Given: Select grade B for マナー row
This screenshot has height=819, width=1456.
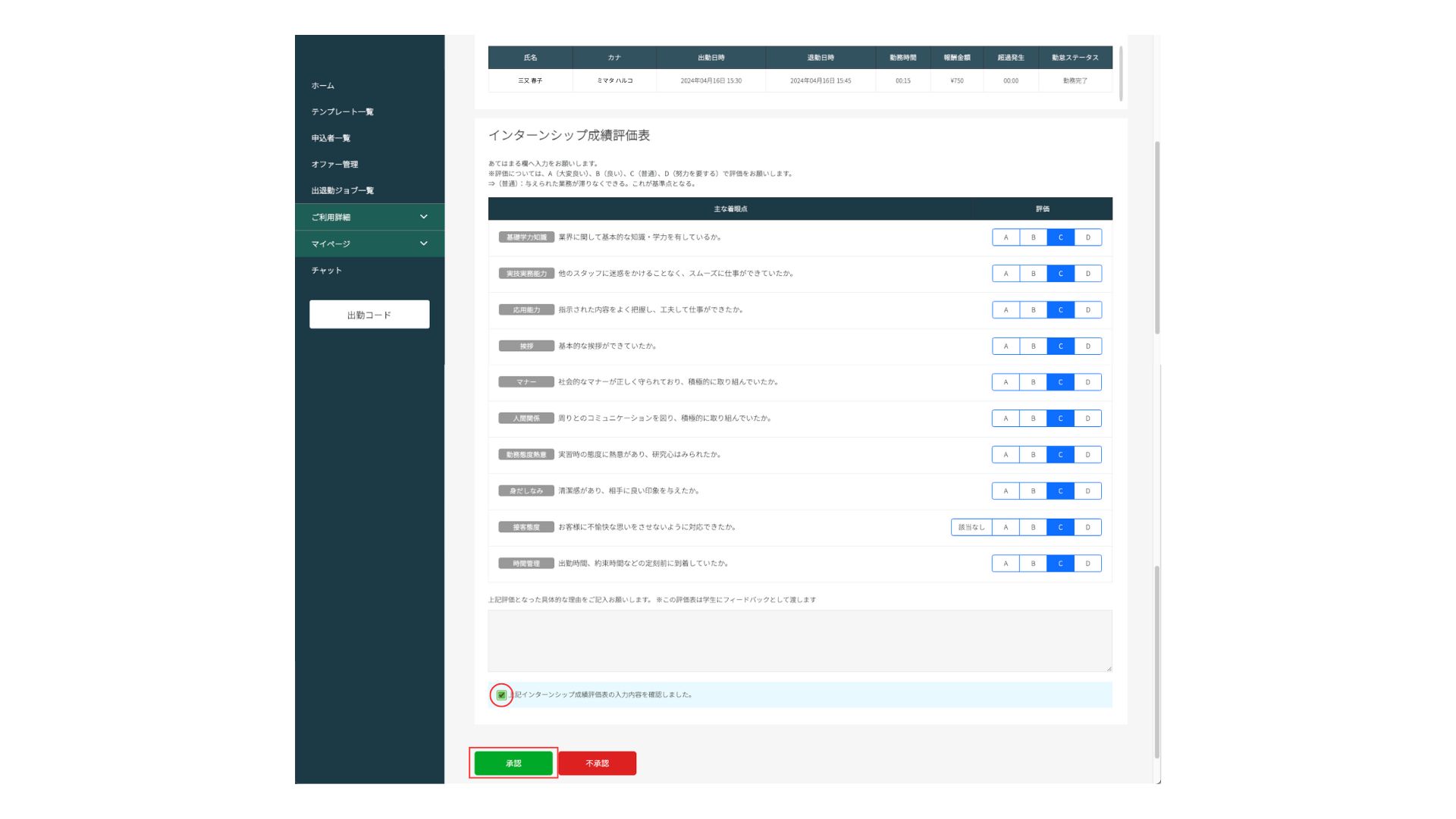Looking at the screenshot, I should (1033, 382).
